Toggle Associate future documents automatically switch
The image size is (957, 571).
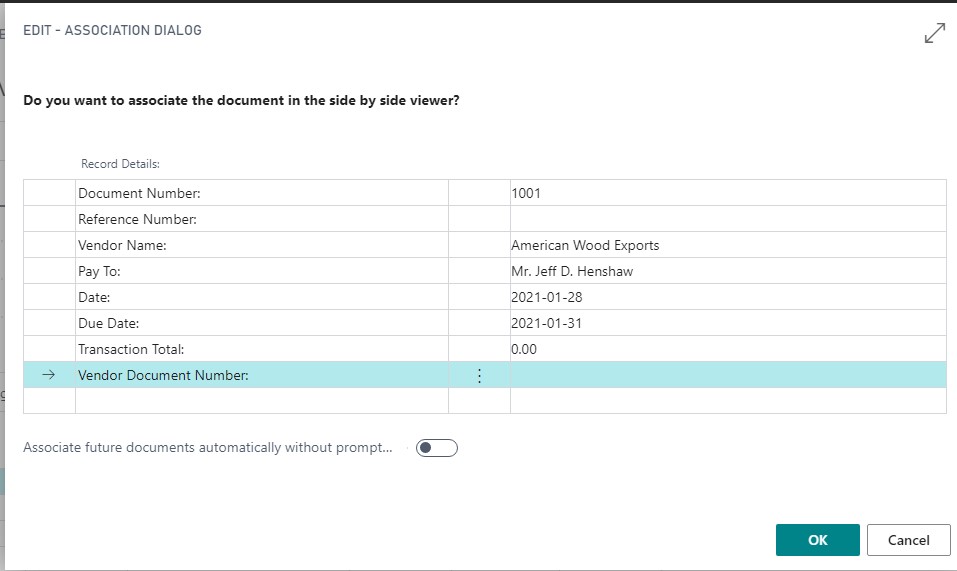coord(437,448)
